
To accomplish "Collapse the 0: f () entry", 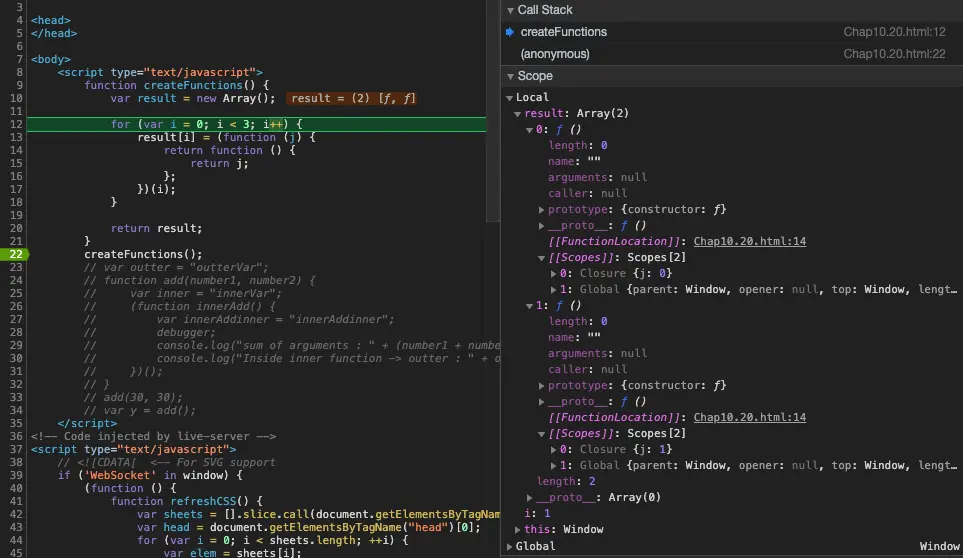I will pyautogui.click(x=529, y=130).
